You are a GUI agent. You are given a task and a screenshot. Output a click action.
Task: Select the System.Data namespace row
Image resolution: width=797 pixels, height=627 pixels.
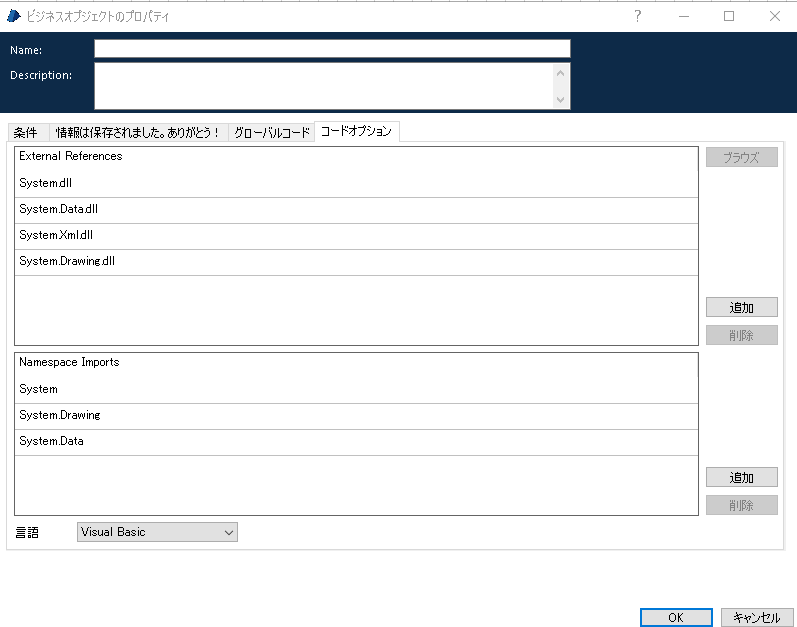coord(356,441)
